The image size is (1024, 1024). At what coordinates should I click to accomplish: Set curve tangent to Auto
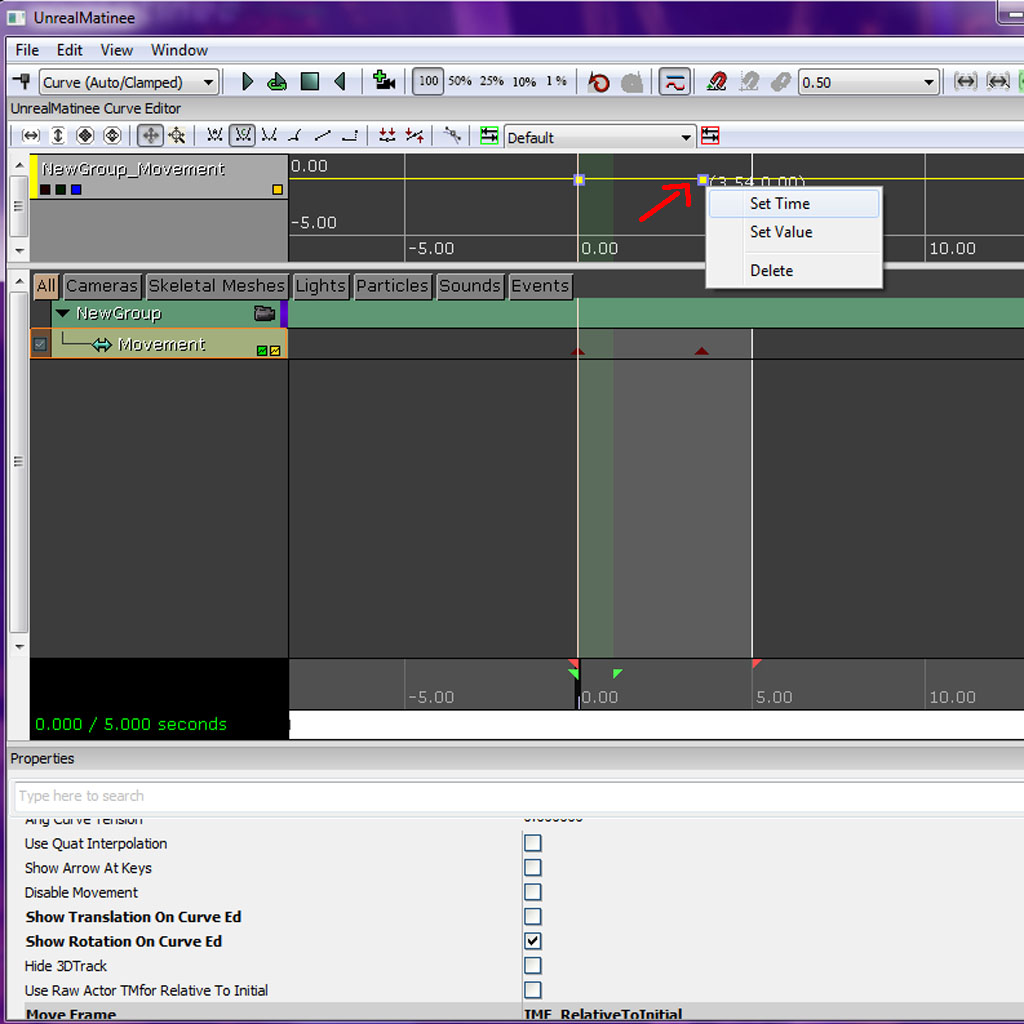point(214,135)
